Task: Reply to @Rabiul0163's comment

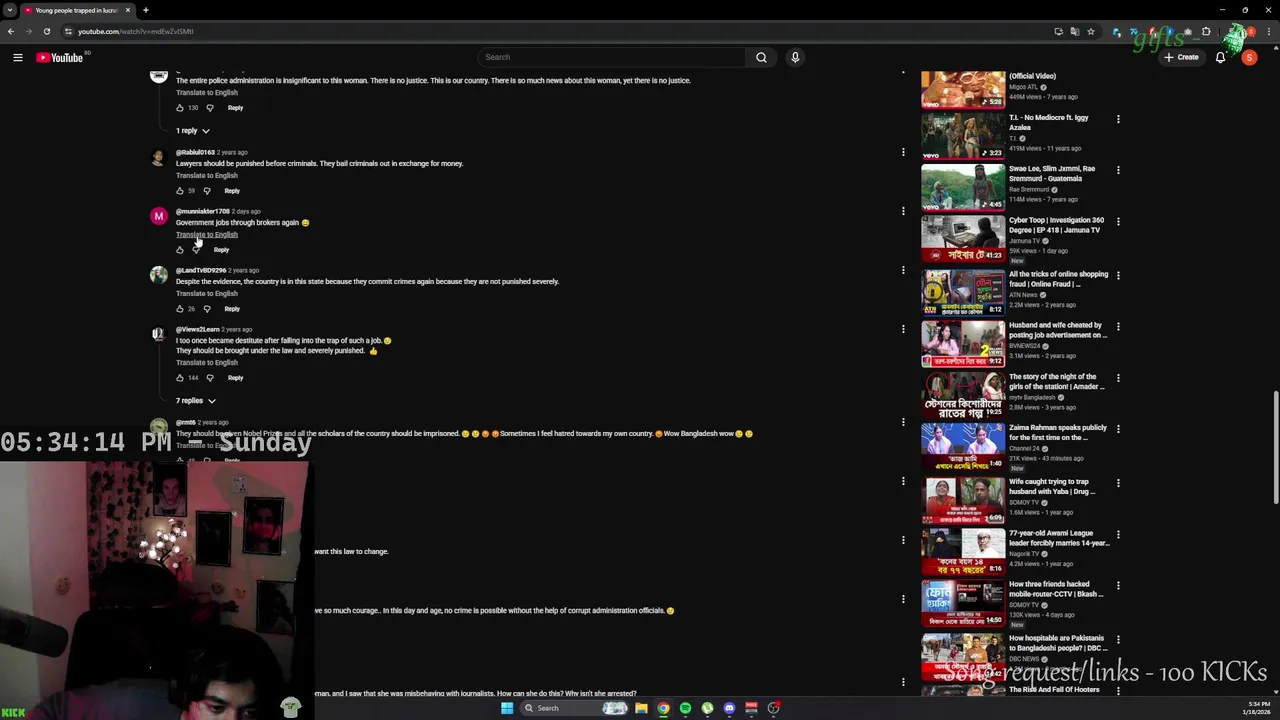Action: 232,191
